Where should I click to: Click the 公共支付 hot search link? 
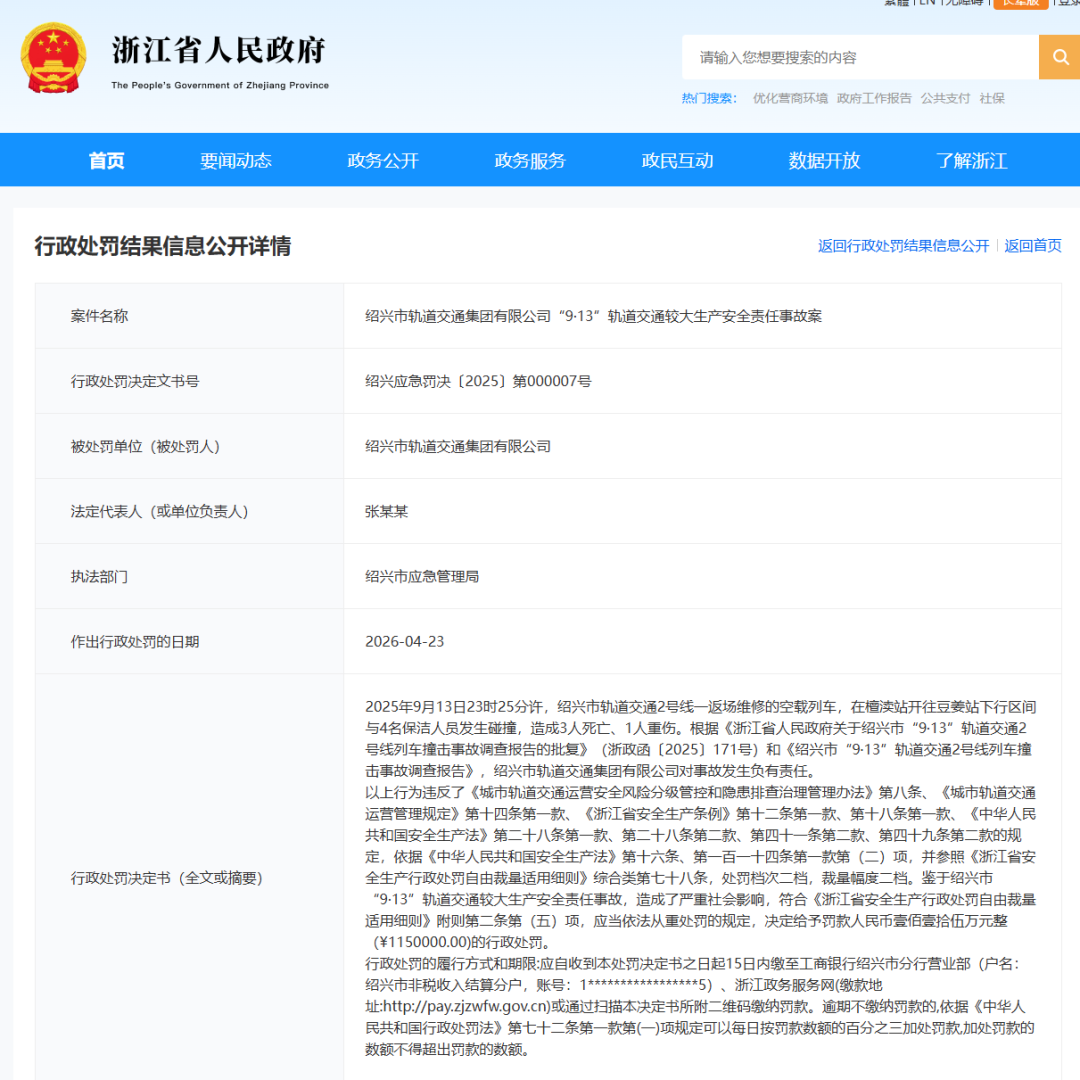[945, 98]
